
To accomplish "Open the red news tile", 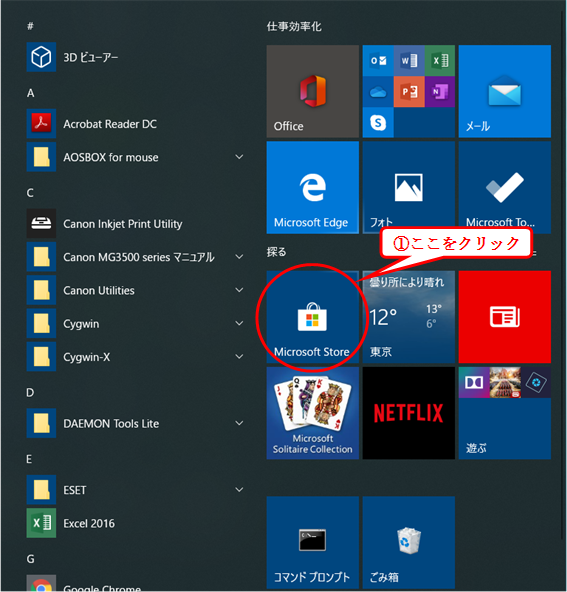I will click(505, 317).
